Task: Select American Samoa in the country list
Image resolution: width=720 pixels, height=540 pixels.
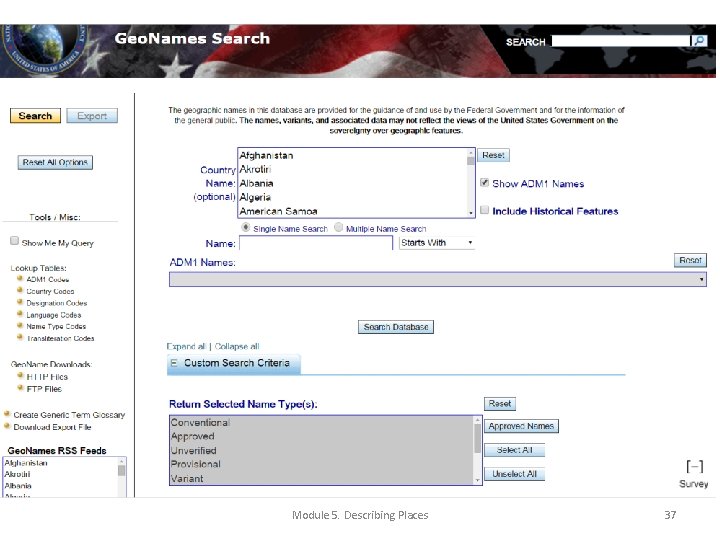Action: (x=353, y=211)
